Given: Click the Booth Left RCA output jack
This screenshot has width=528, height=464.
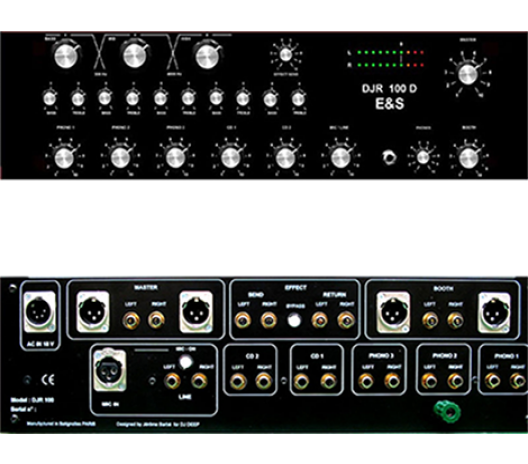Looking at the screenshot, I should pyautogui.click(x=430, y=320).
